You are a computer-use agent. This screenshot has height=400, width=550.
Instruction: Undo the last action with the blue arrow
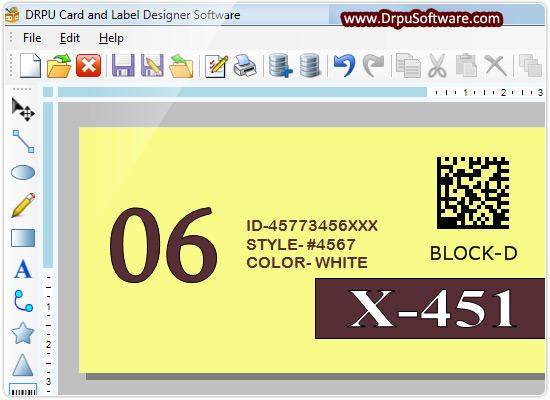coord(344,66)
